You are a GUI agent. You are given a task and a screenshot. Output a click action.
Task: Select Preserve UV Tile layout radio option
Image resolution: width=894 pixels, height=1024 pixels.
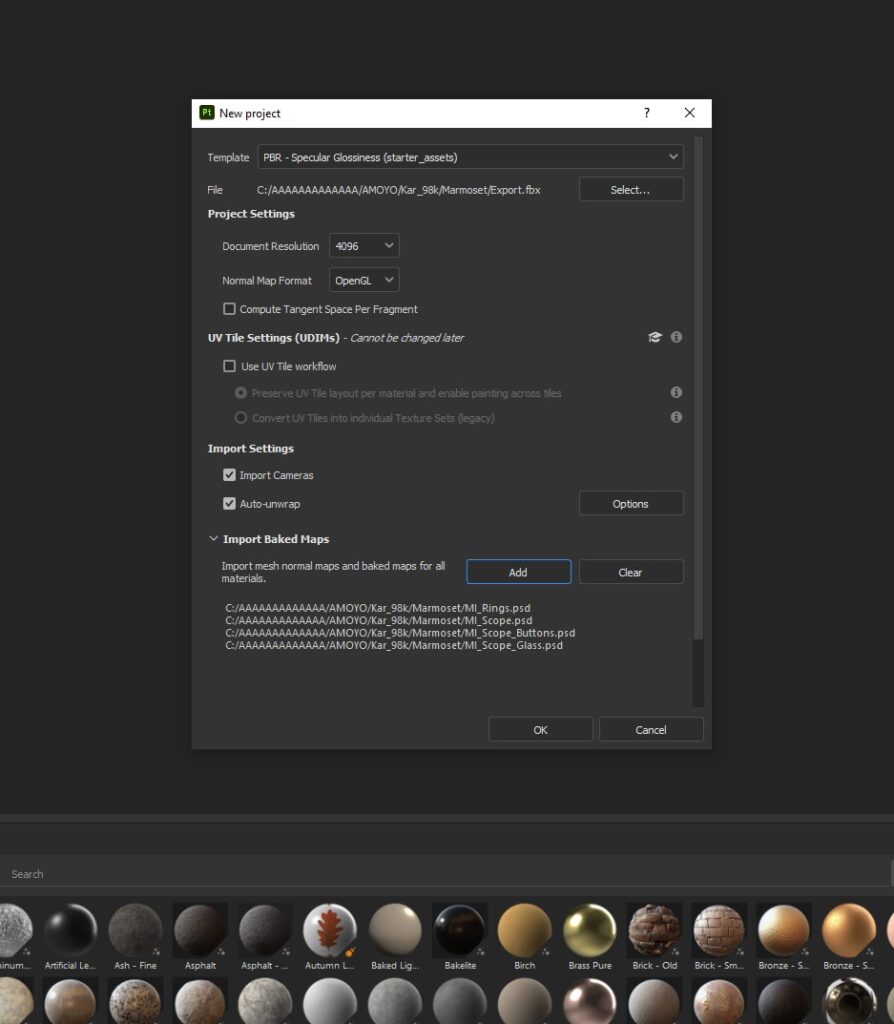pos(241,393)
